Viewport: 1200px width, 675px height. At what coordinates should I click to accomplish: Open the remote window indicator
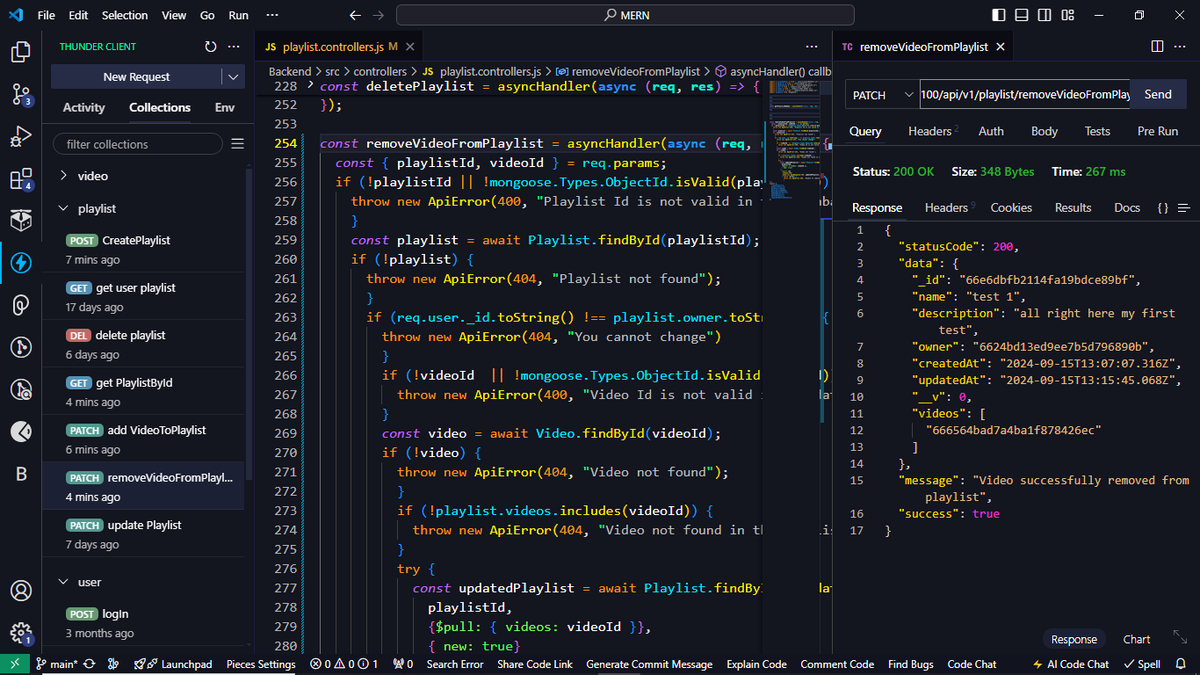pos(14,664)
